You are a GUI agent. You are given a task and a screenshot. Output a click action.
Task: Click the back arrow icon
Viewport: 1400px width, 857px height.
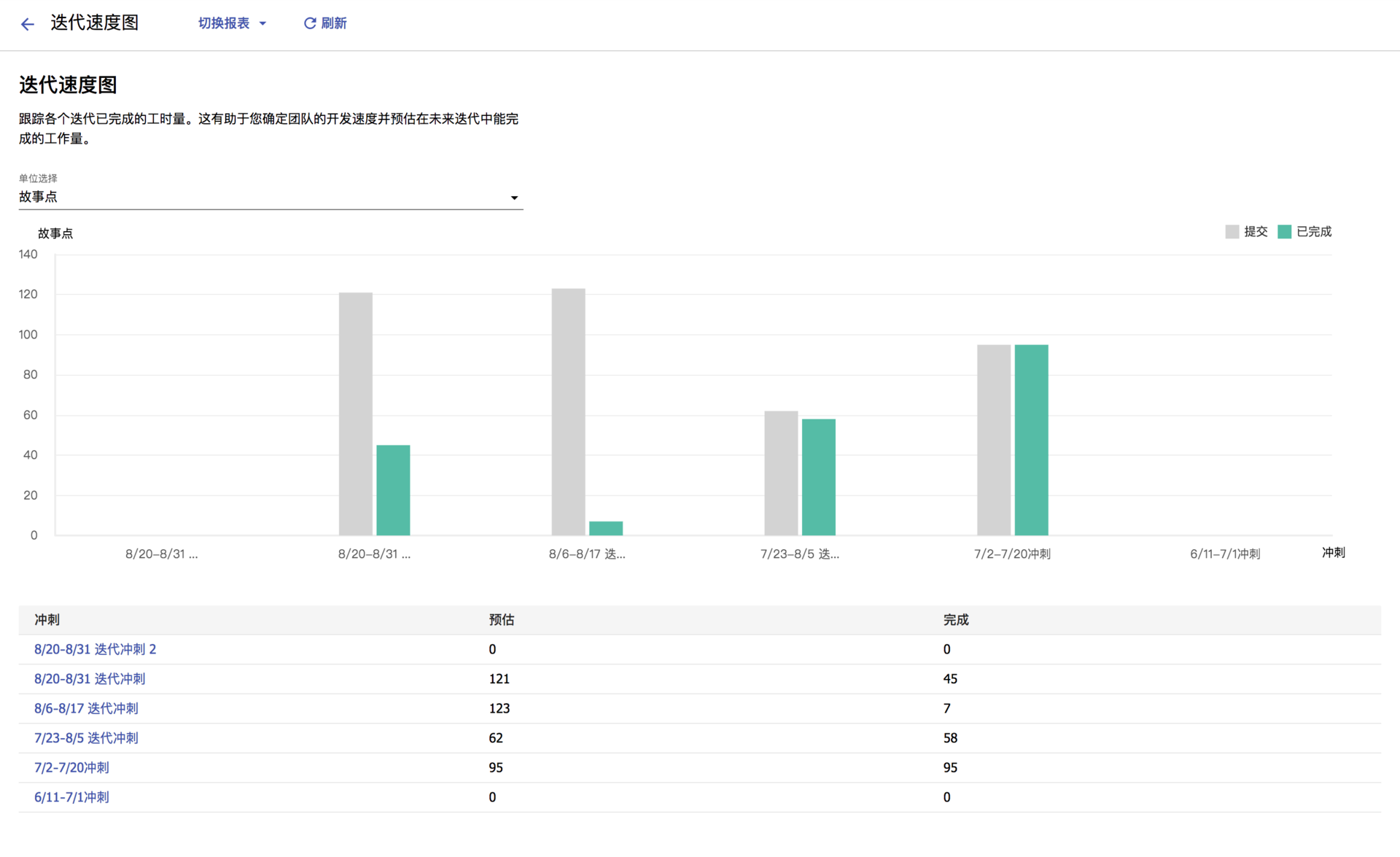28,24
